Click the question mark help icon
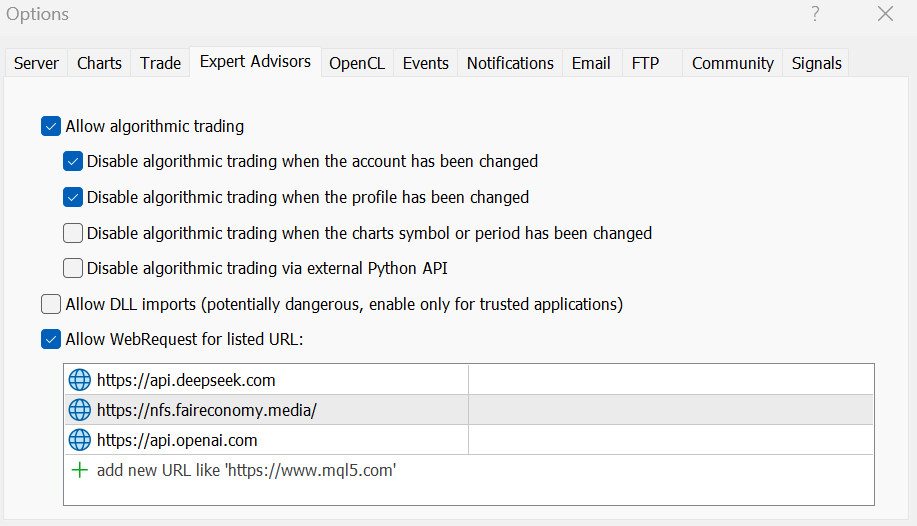The height and width of the screenshot is (526, 917). [x=816, y=14]
